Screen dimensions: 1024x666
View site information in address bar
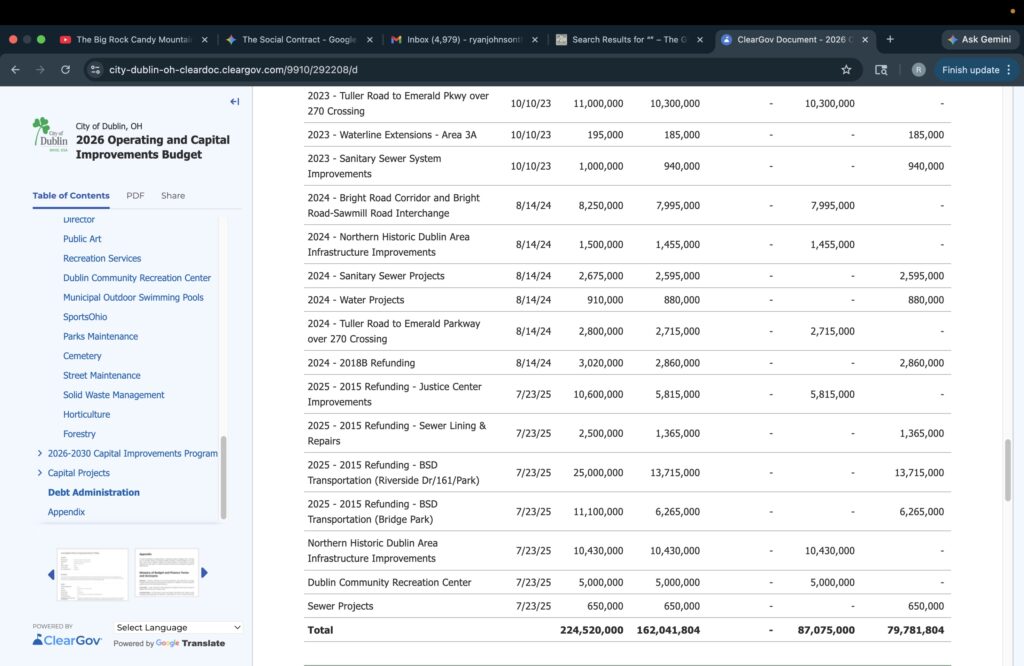(95, 70)
